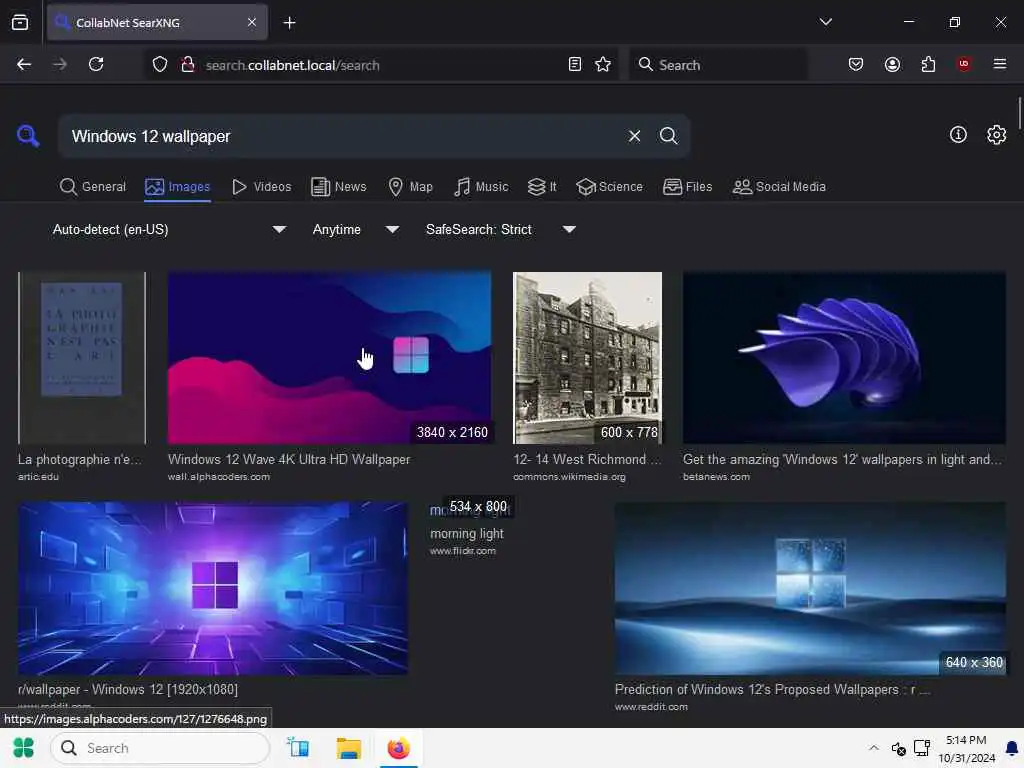This screenshot has height=768, width=1024.
Task: Clear the search query with X
Action: 634,136
